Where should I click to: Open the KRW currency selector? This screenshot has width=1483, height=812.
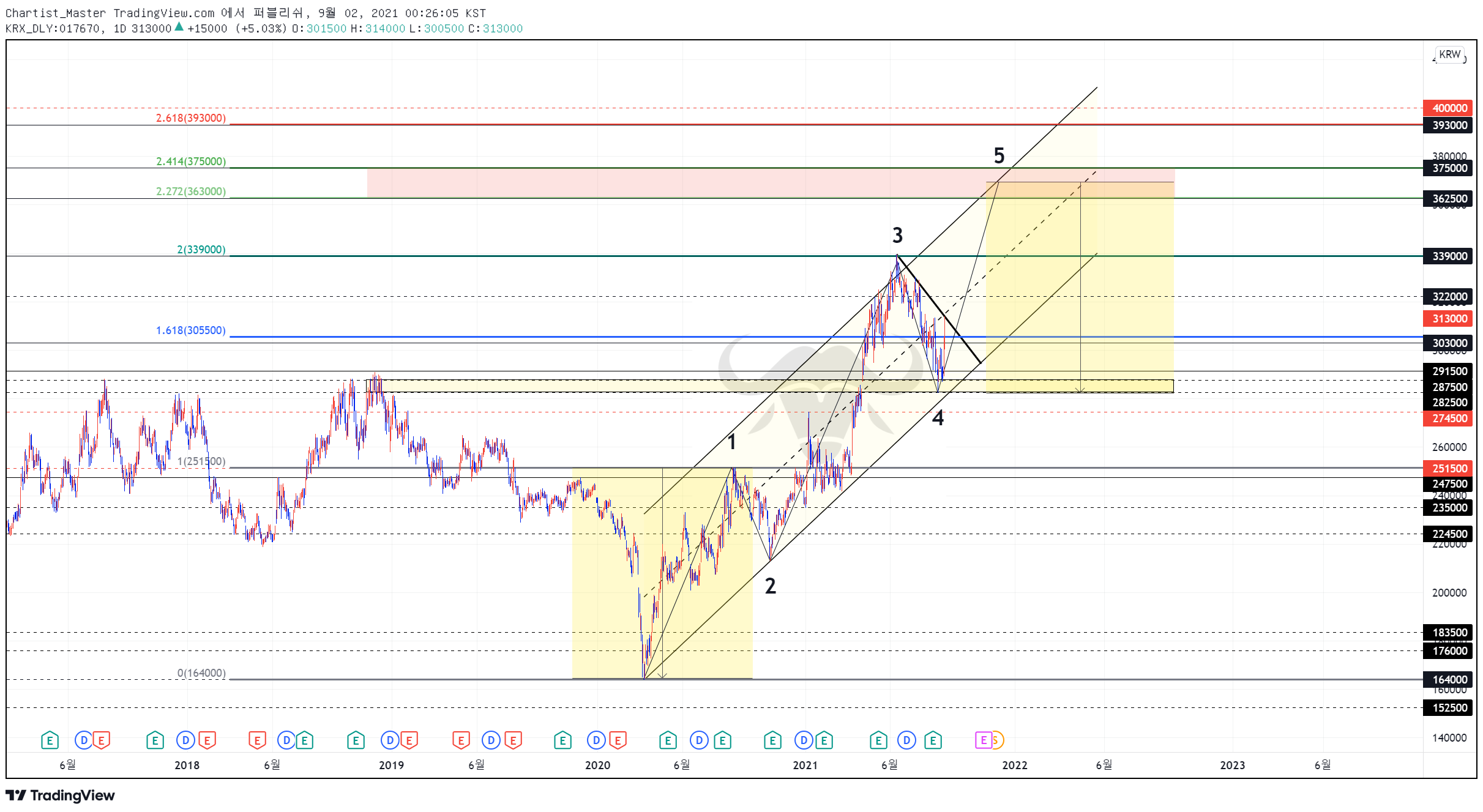(1449, 54)
